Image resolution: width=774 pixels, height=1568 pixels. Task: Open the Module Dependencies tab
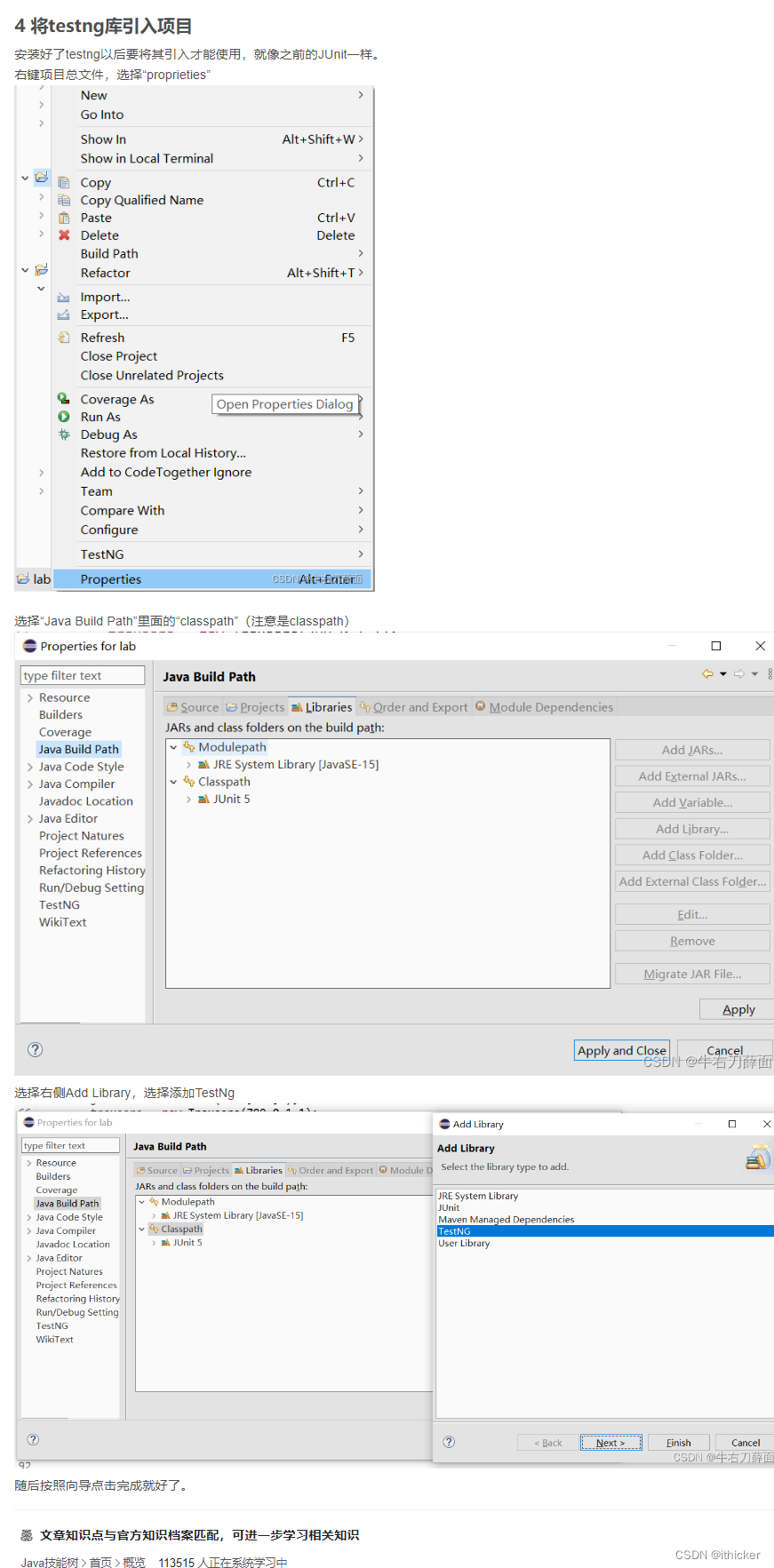point(544,707)
